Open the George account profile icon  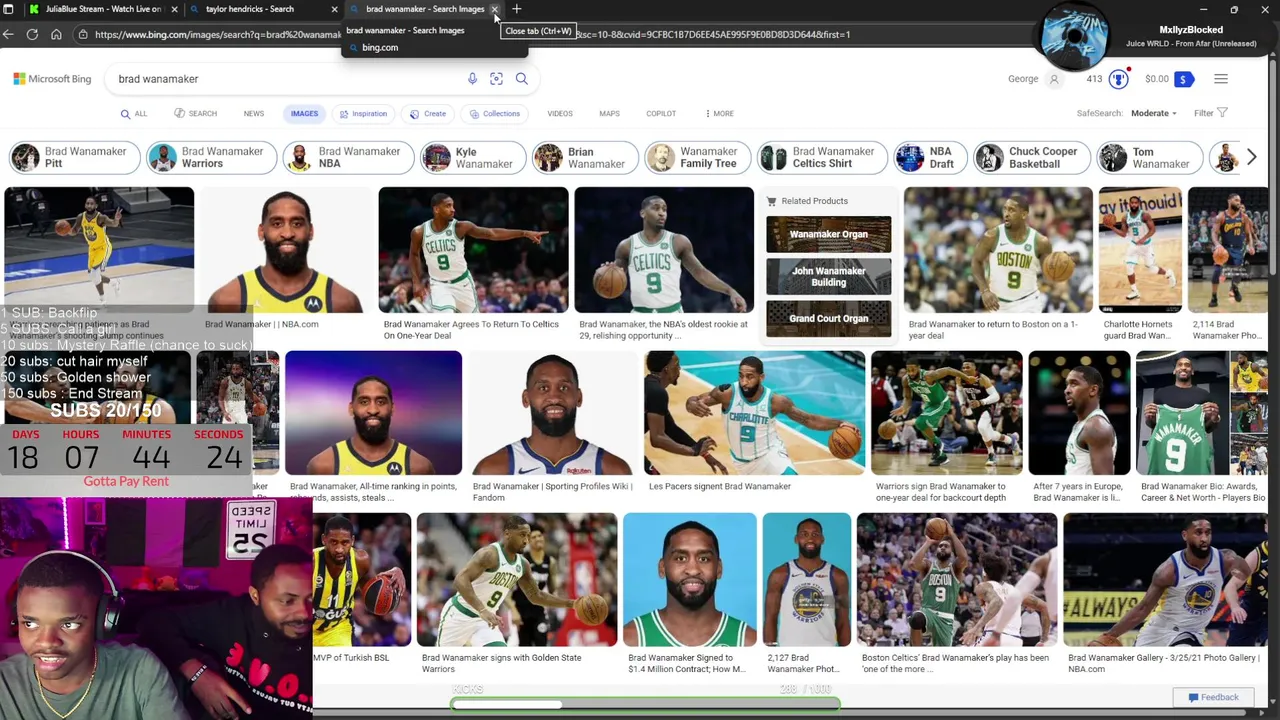[1054, 79]
